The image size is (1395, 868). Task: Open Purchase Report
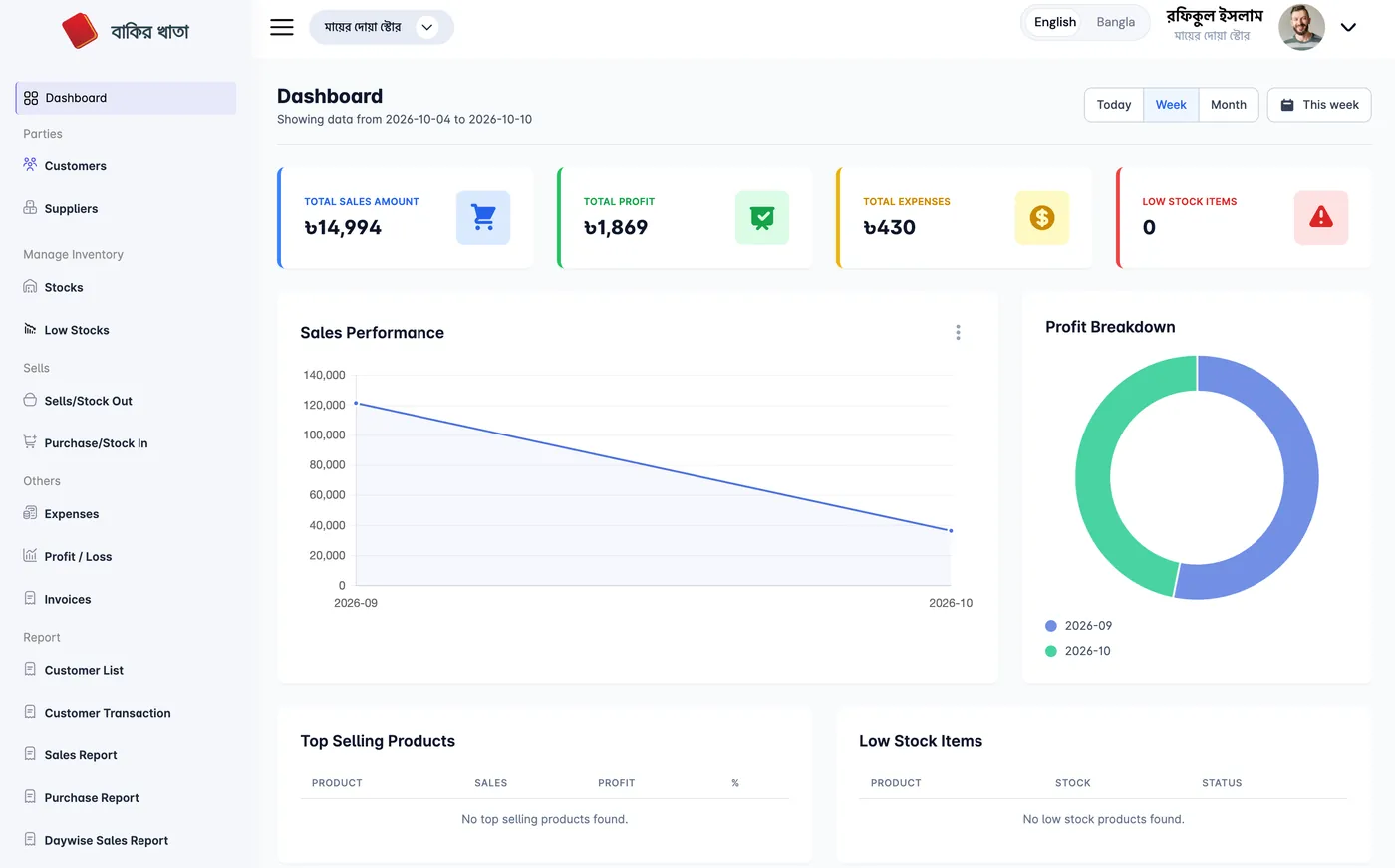(x=92, y=798)
